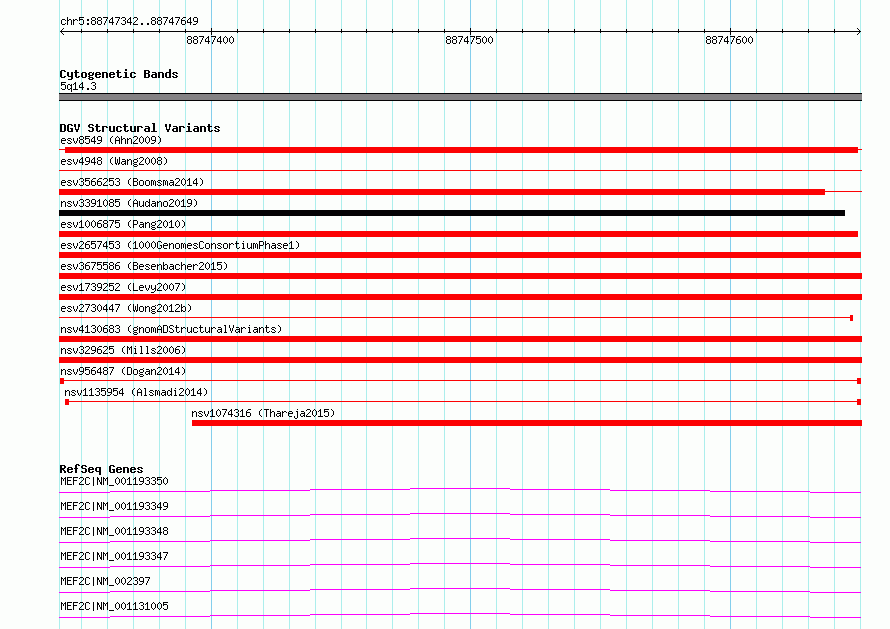This screenshot has height=629, width=890.
Task: Click the DGV Structural Variants heading
Action: click(140, 128)
